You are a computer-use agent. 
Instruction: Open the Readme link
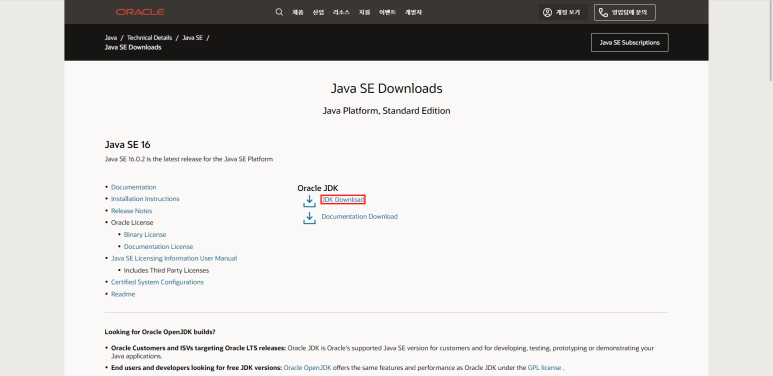(x=123, y=294)
